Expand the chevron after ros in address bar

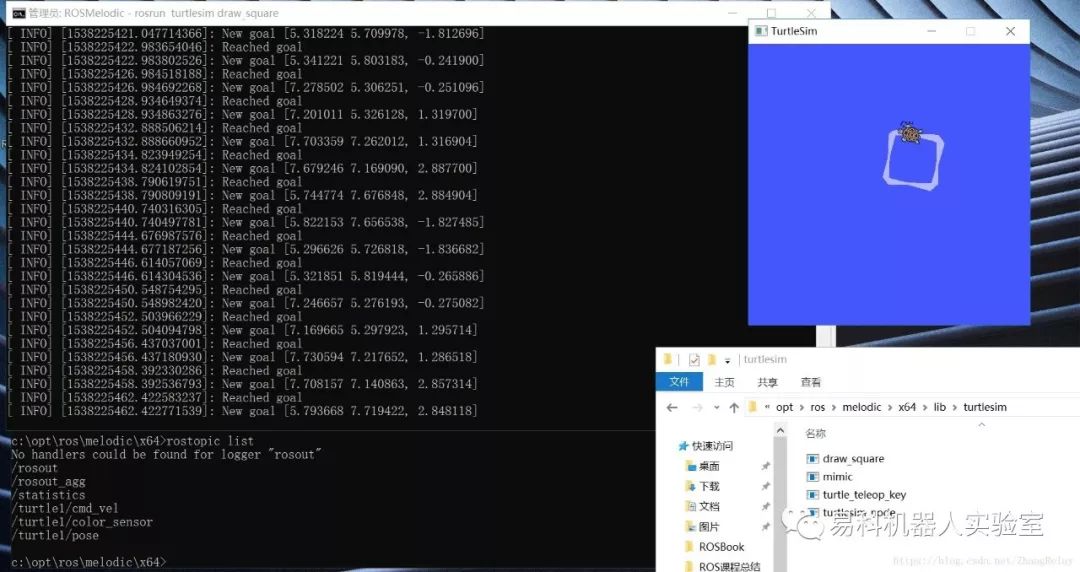click(x=833, y=407)
